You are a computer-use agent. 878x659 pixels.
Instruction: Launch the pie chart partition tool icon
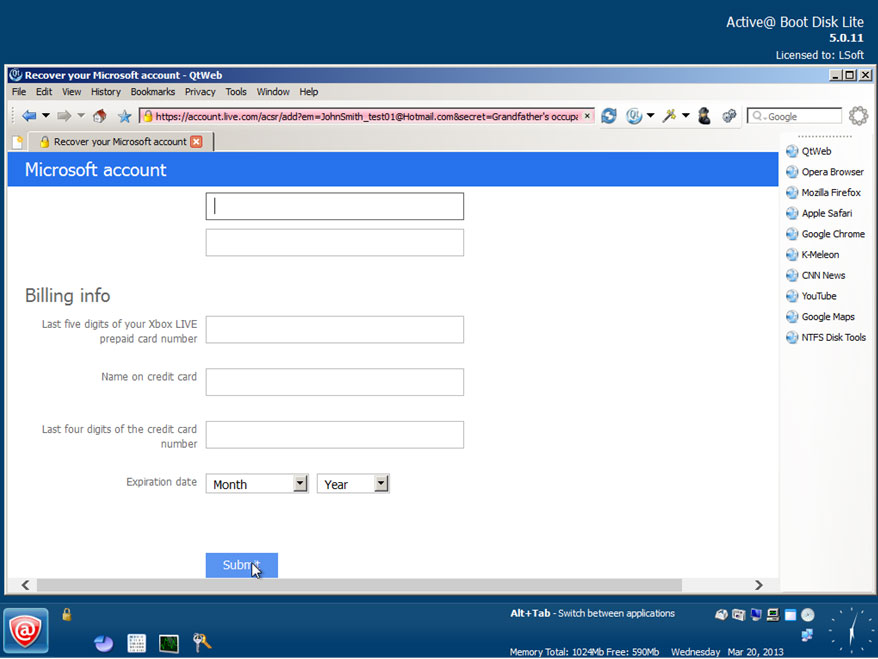[x=104, y=643]
